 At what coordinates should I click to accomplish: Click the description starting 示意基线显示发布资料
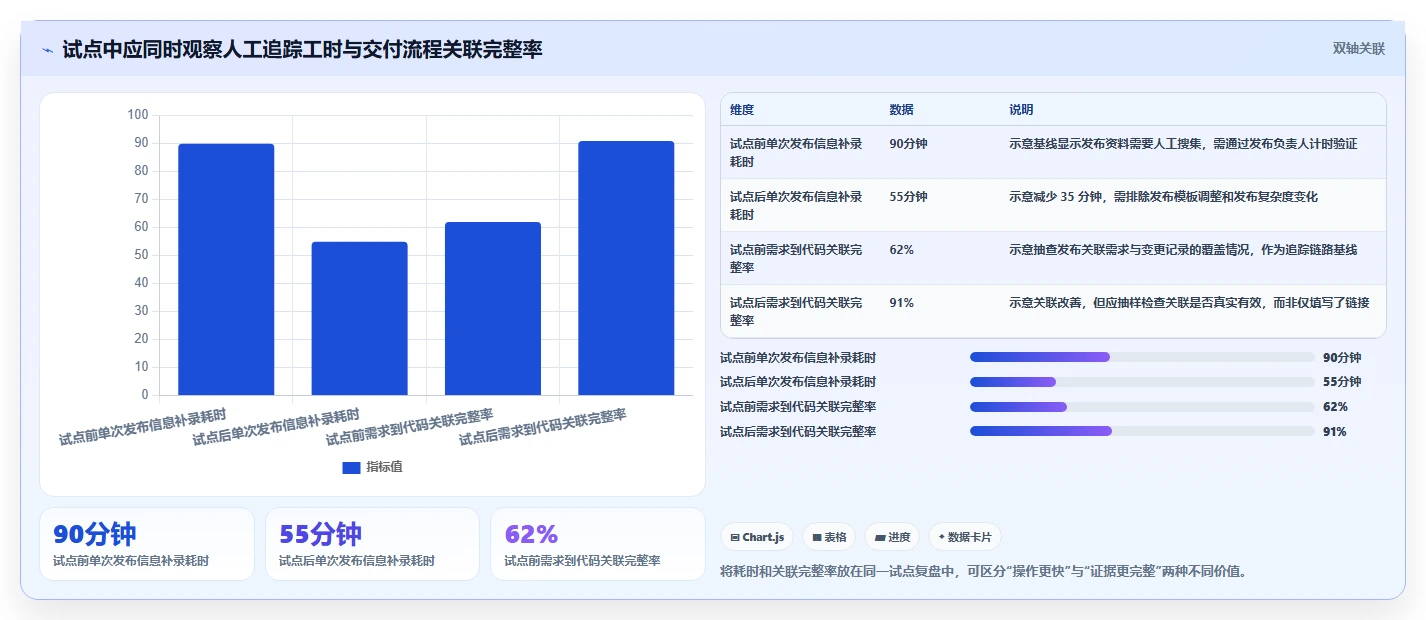click(x=1183, y=144)
